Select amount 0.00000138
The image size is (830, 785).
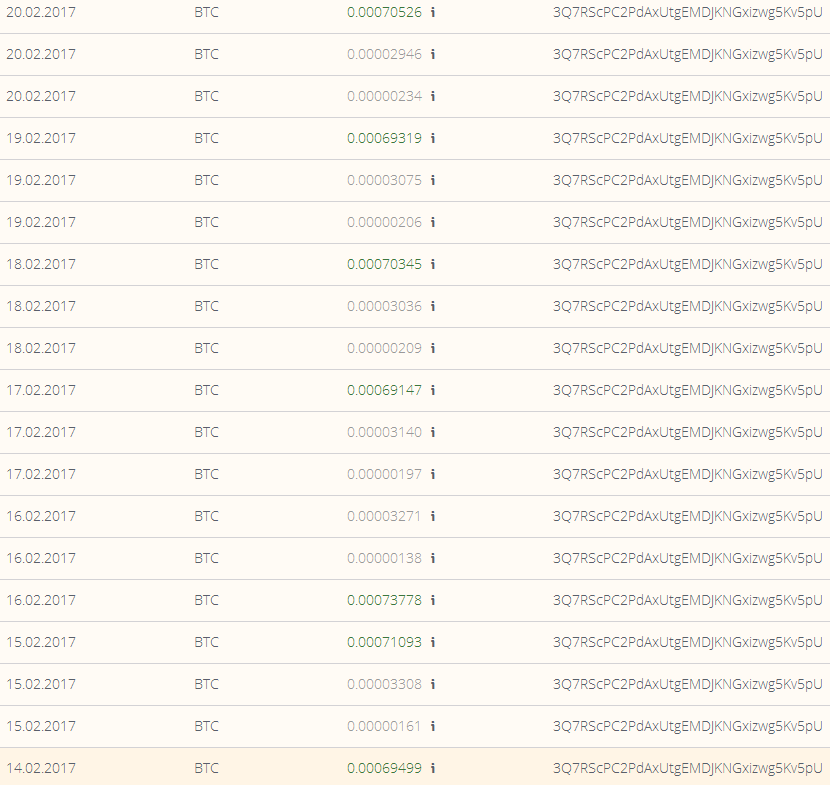click(384, 558)
